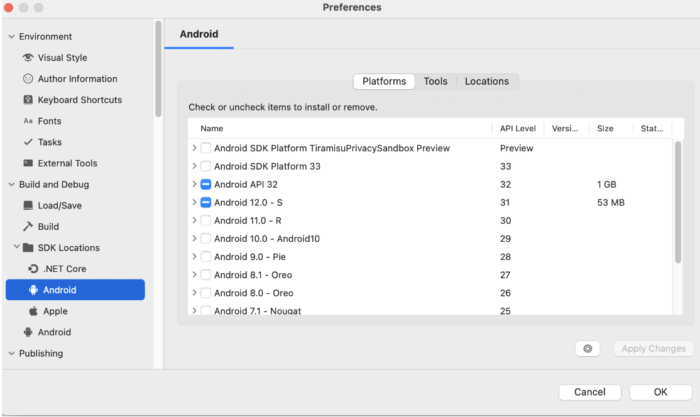Image resolution: width=700 pixels, height=417 pixels.
Task: Open the .NET Core SDK icon item
Action: tap(33, 269)
